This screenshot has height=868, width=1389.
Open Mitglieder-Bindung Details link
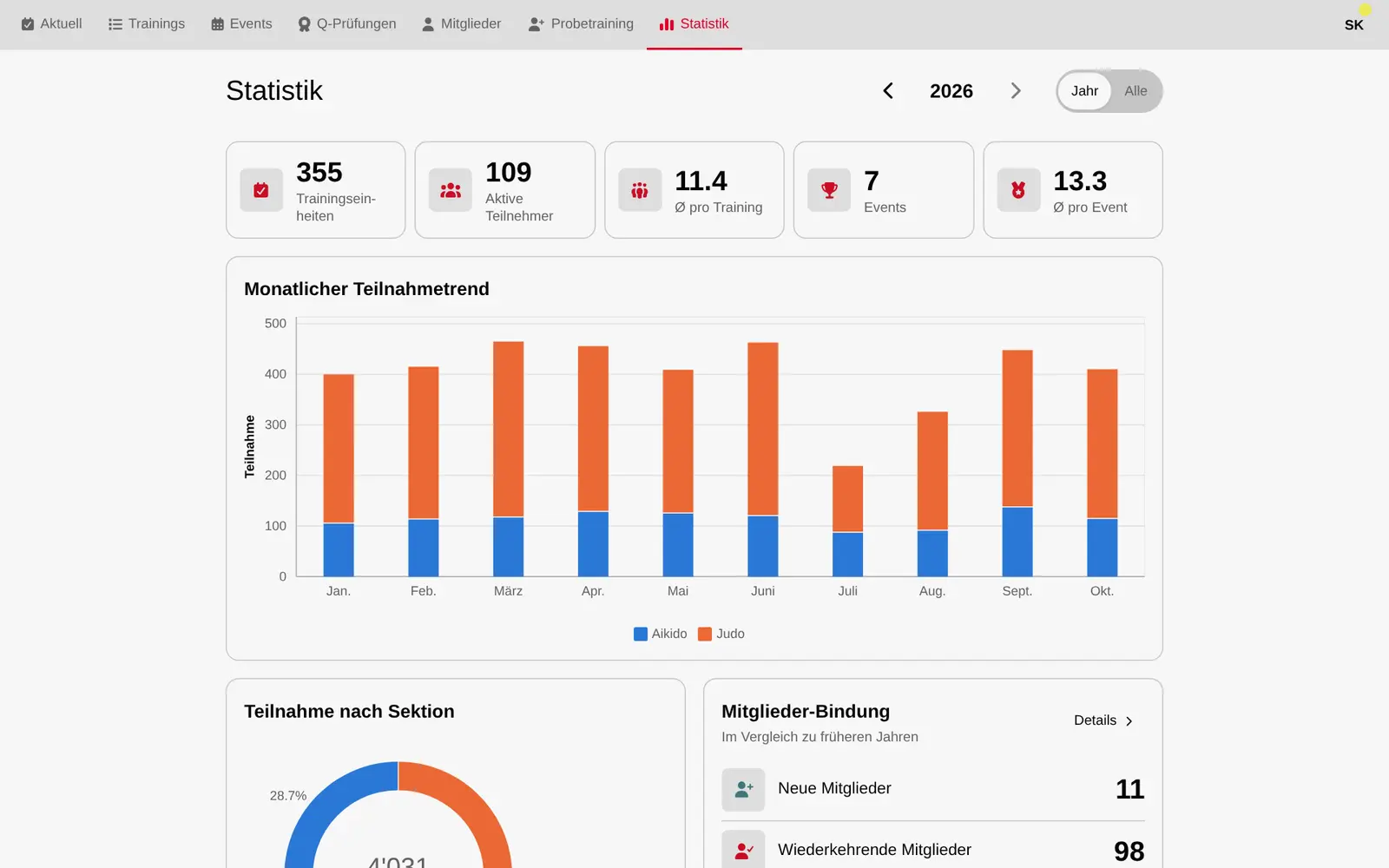coord(1103,720)
